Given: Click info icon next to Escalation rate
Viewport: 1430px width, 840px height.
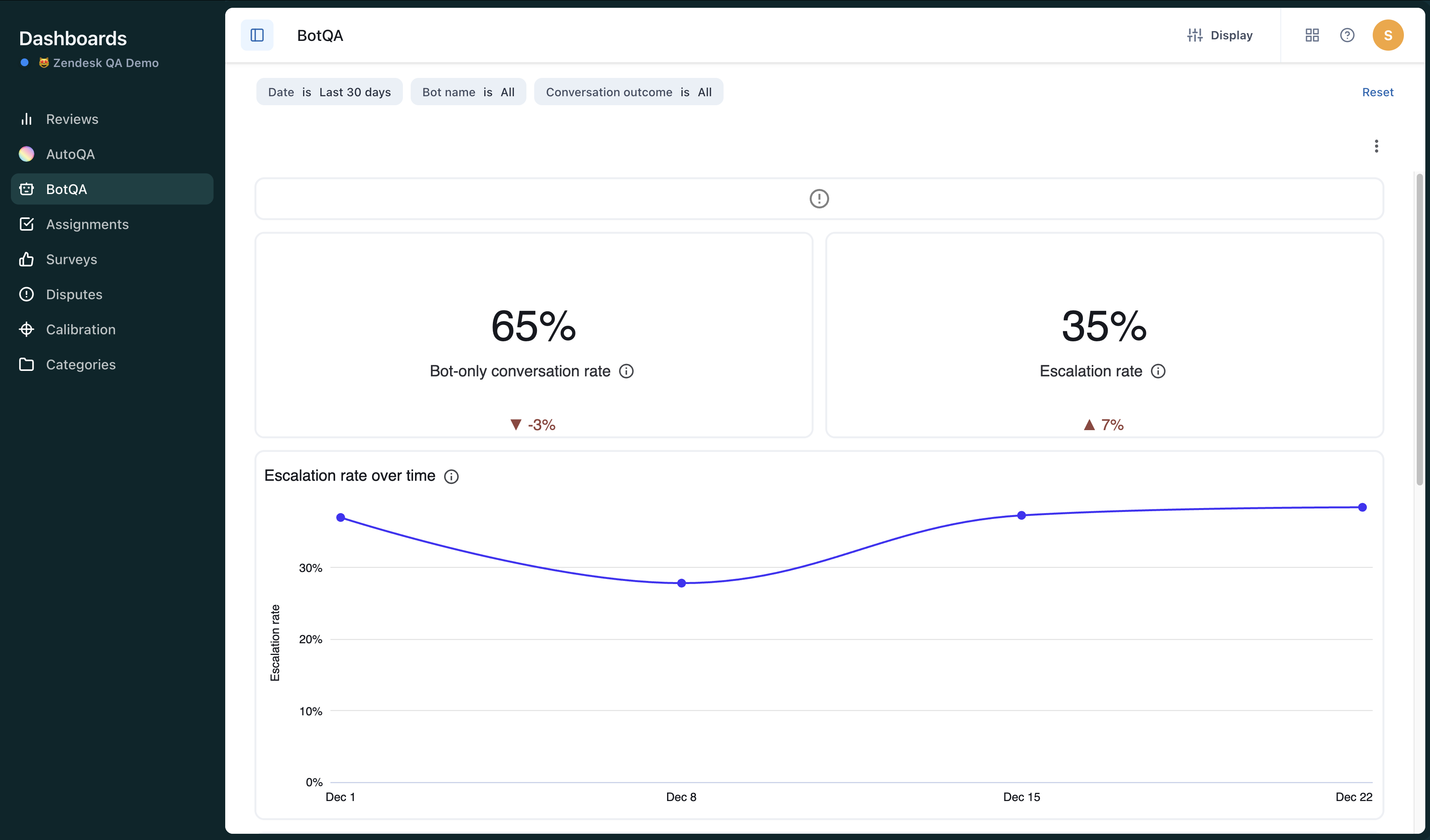Looking at the screenshot, I should pyautogui.click(x=1158, y=371).
